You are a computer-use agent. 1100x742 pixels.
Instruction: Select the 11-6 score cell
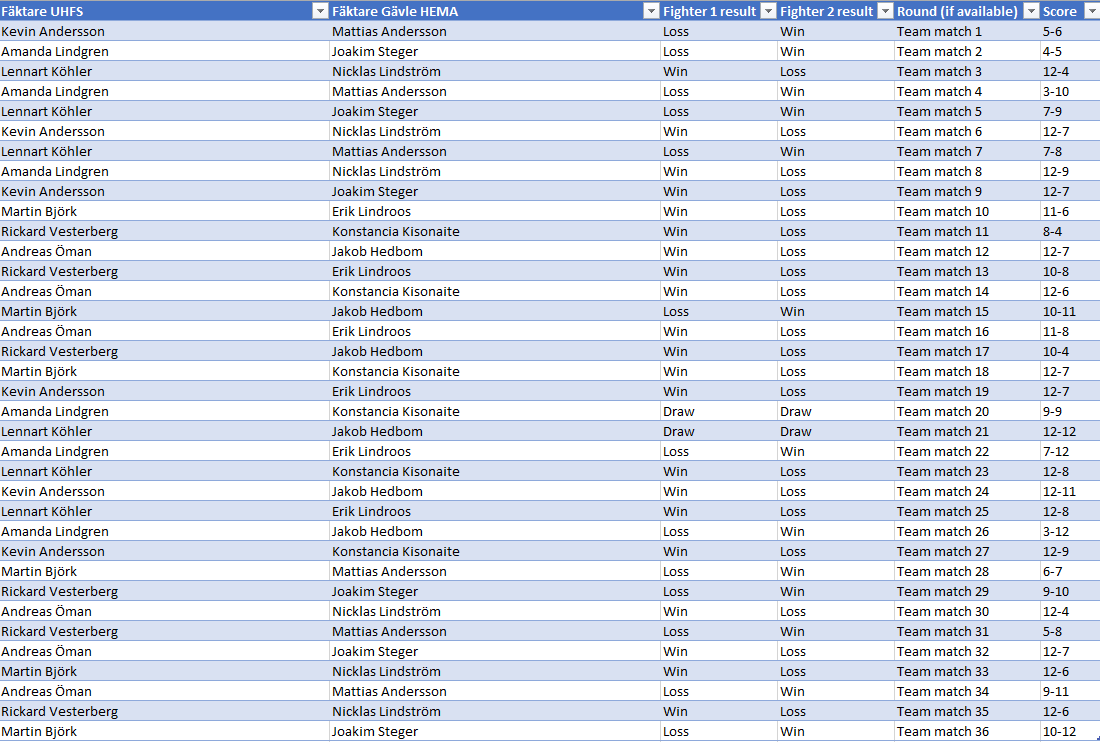(1071, 211)
